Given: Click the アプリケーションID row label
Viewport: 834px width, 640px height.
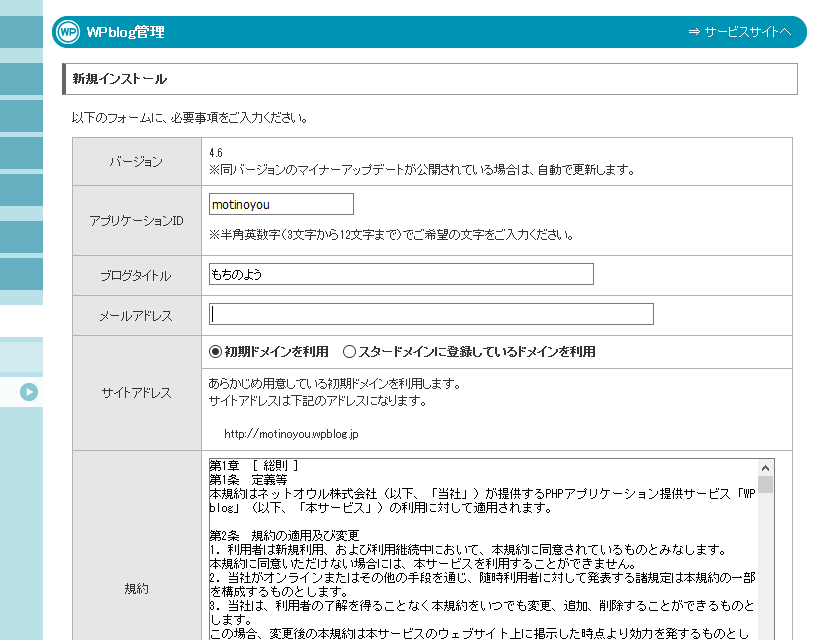Looking at the screenshot, I should 136,221.
